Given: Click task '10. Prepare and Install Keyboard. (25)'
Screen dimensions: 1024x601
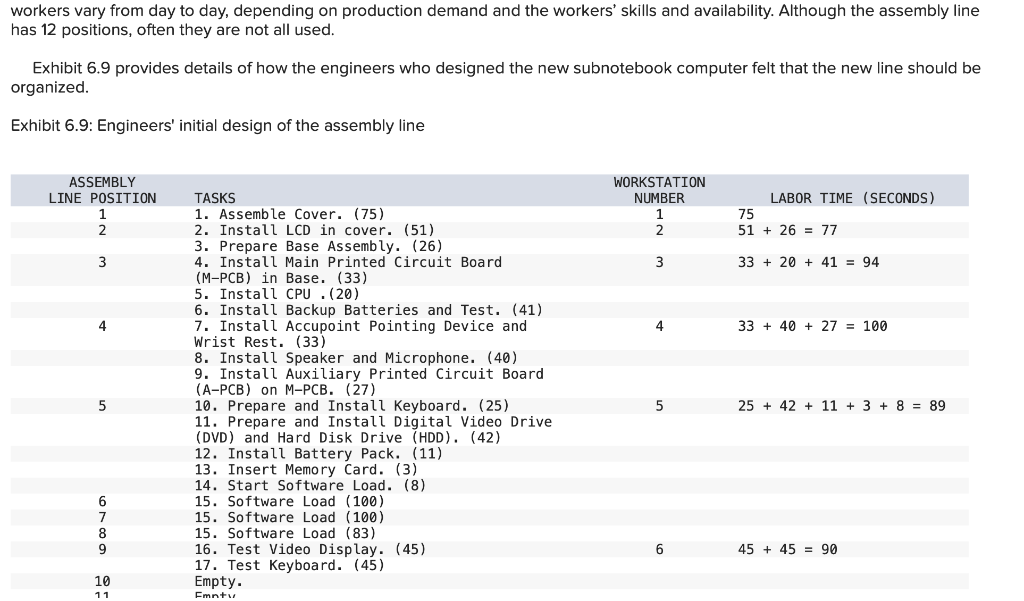Looking at the screenshot, I should tap(352, 406).
